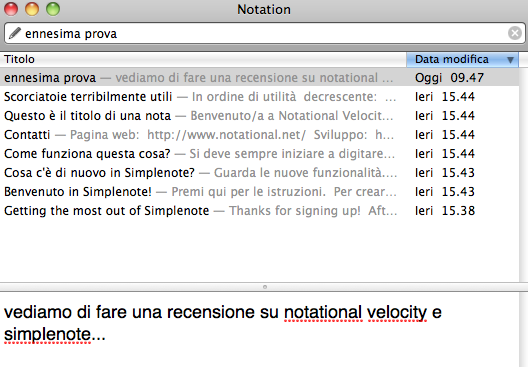
Task: Open 'Scorciatoie terribilmente utili' note
Action: click(x=259, y=96)
